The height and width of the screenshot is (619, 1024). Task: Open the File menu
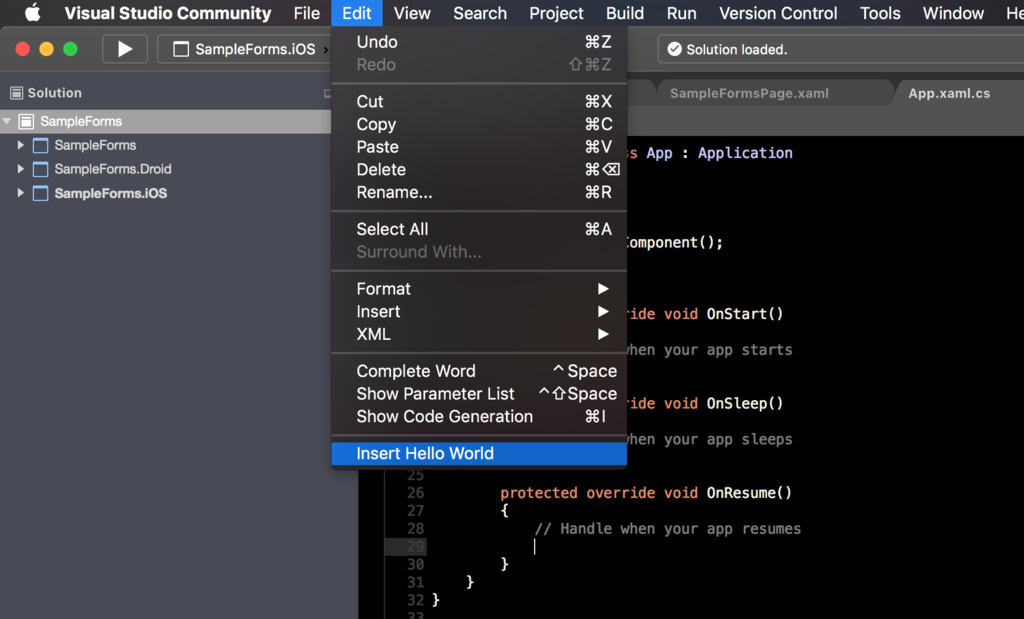pos(306,13)
